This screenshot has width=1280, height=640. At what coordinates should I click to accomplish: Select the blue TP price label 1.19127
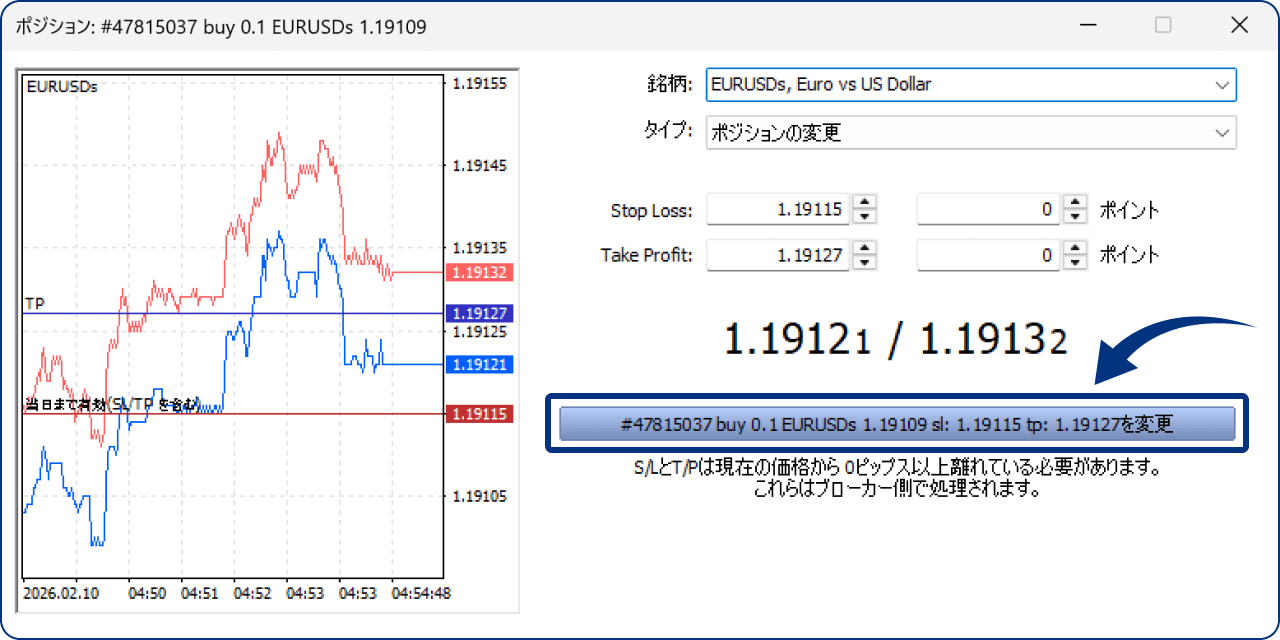tap(481, 313)
